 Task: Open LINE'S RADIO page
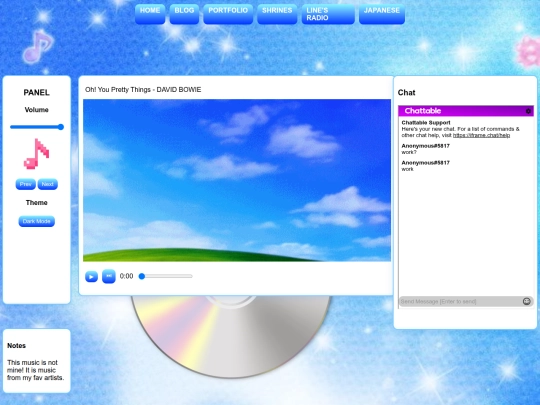(328, 14)
